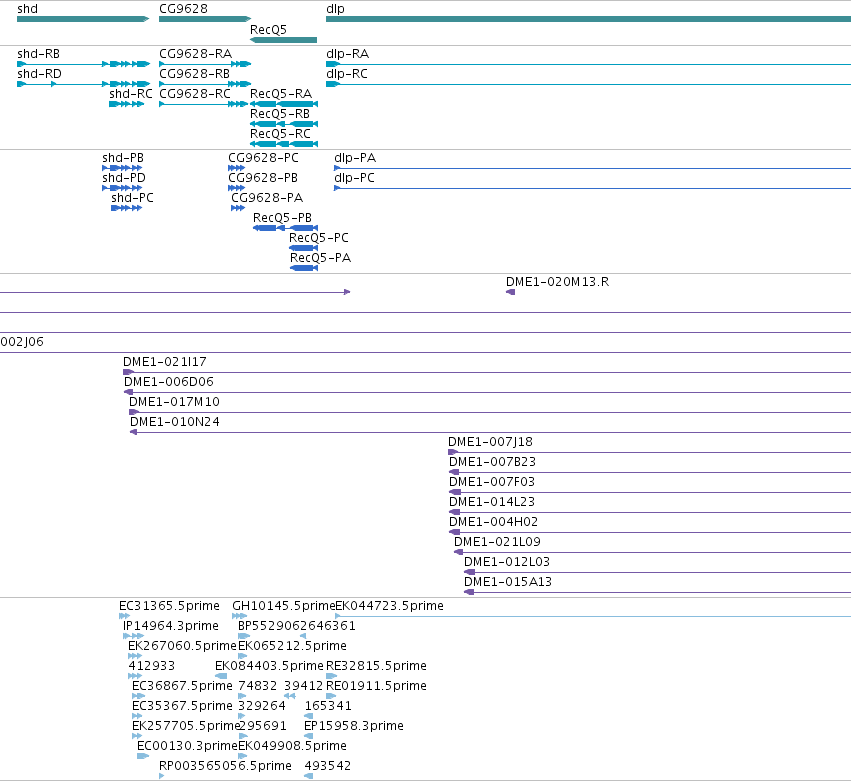Click the shd-RC transcript
Screen dimensions: 851x781
point(126,104)
